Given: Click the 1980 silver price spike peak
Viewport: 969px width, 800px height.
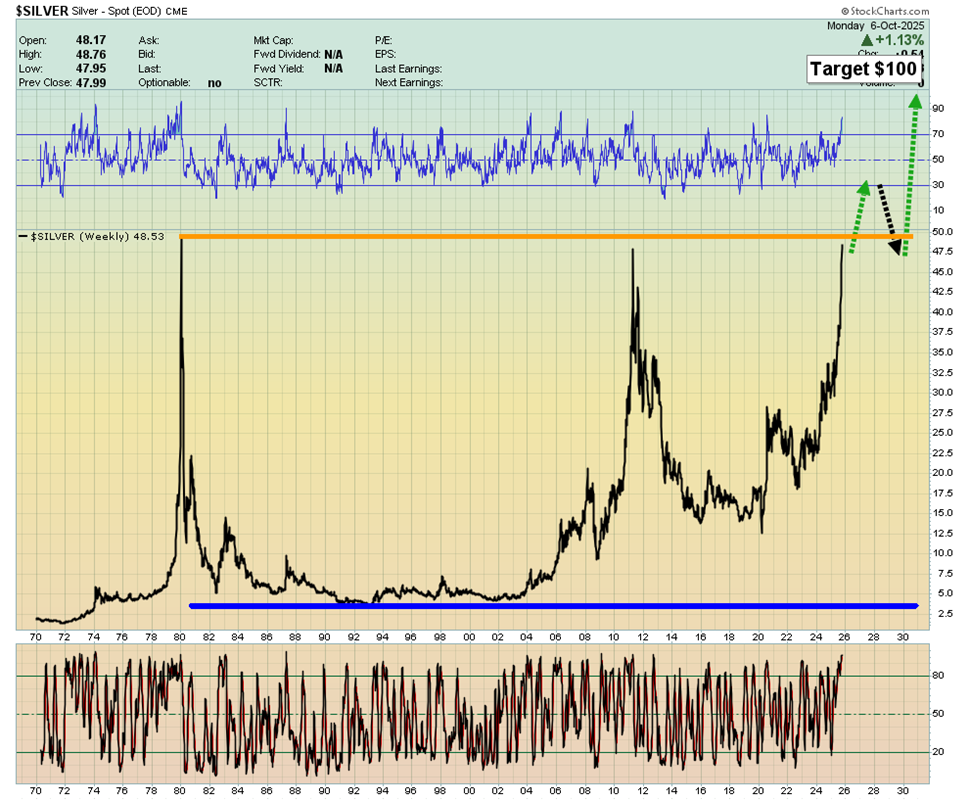Looking at the screenshot, I should click(181, 242).
